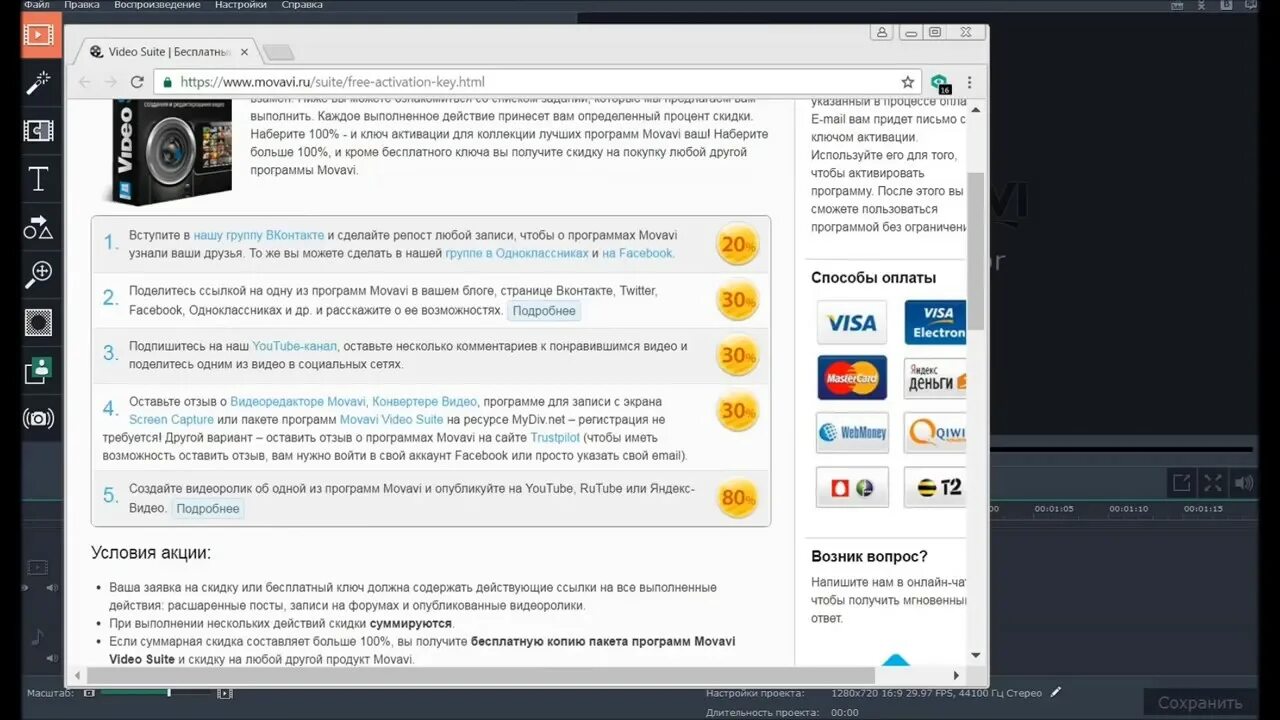
Task: Open the Файл menu
Action: 37,5
